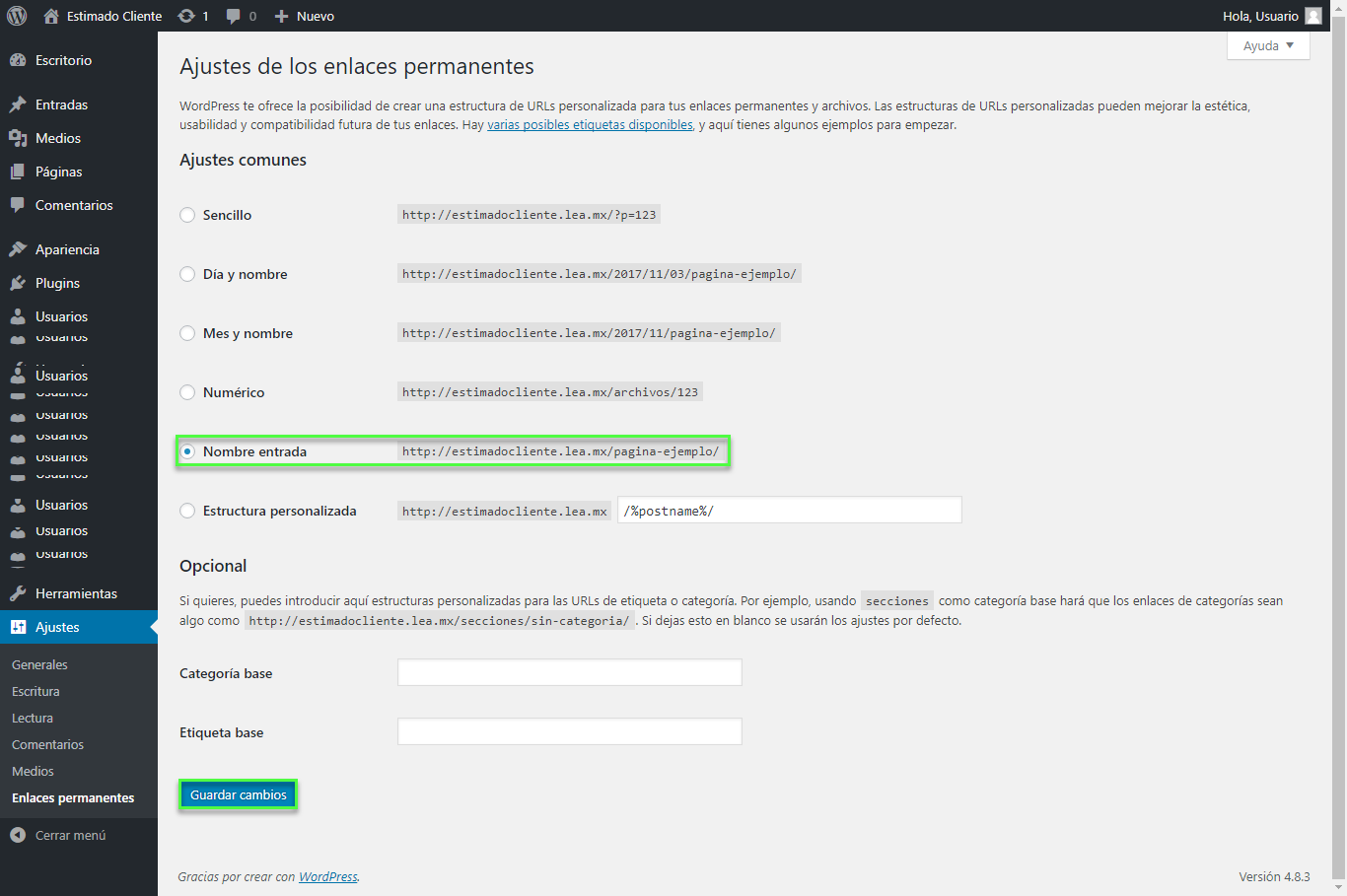Follow the WordPress footer link
The width and height of the screenshot is (1347, 896).
pyautogui.click(x=328, y=876)
